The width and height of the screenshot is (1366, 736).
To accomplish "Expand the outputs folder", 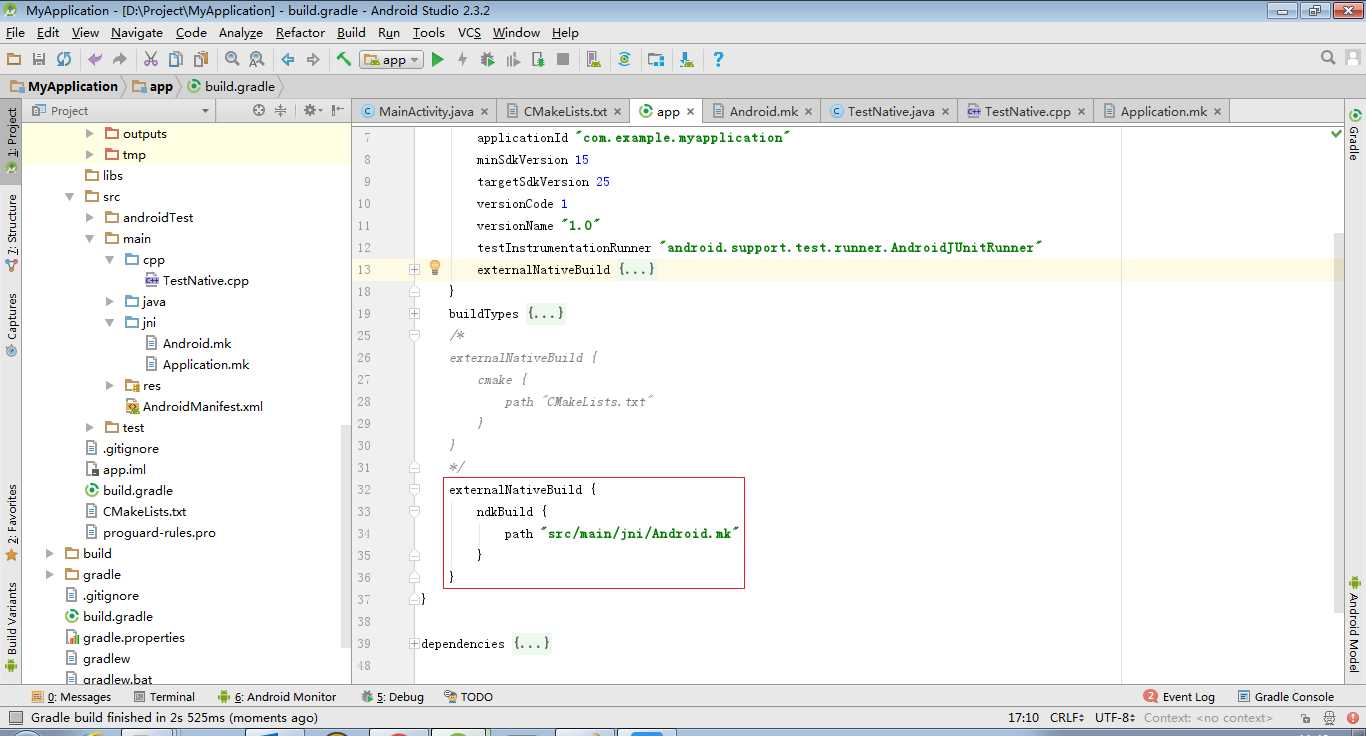I will pyautogui.click(x=89, y=133).
